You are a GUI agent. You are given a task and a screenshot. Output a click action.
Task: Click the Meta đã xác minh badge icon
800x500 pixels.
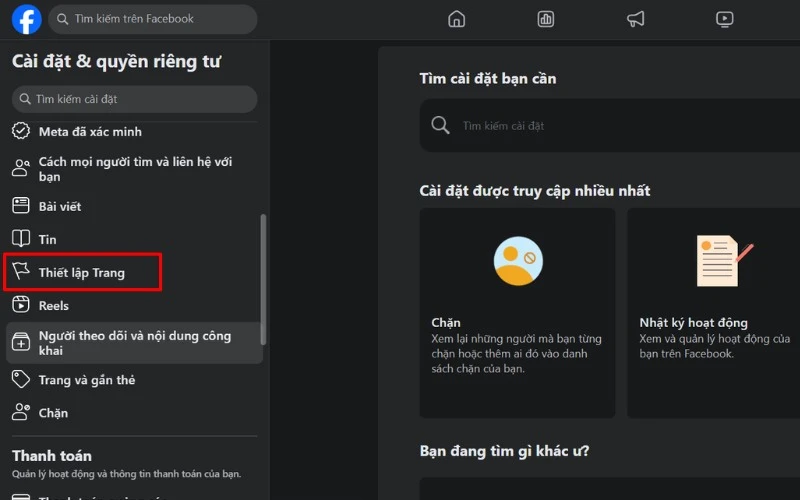pos(21,131)
